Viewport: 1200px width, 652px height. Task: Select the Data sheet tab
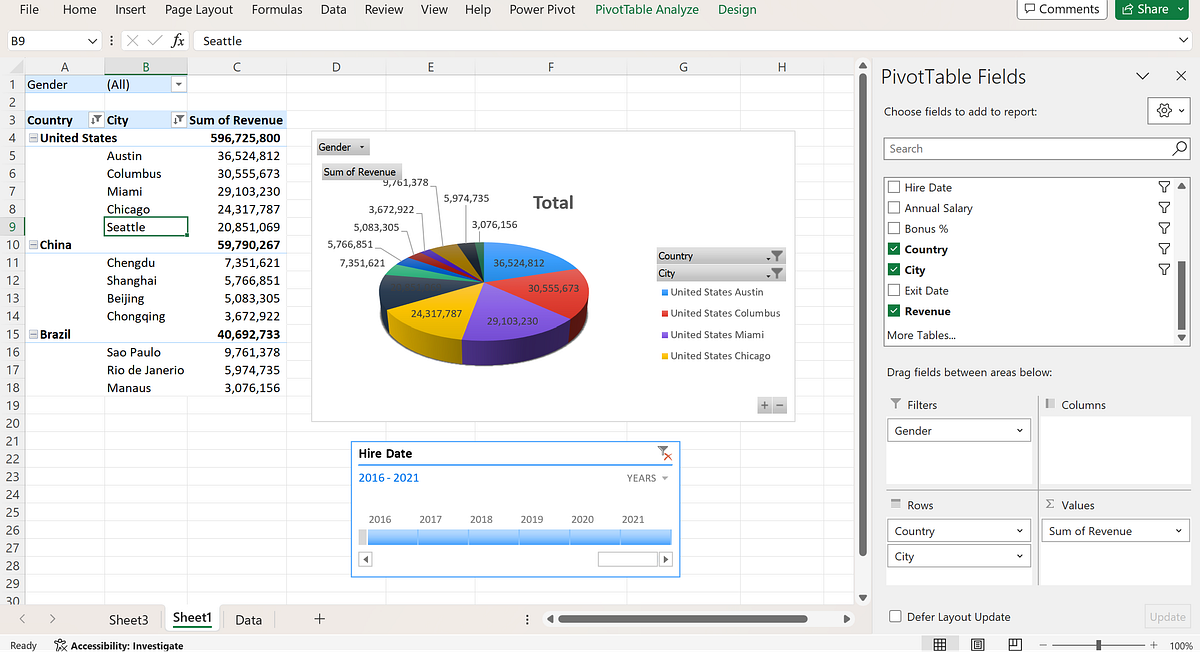[x=247, y=618]
